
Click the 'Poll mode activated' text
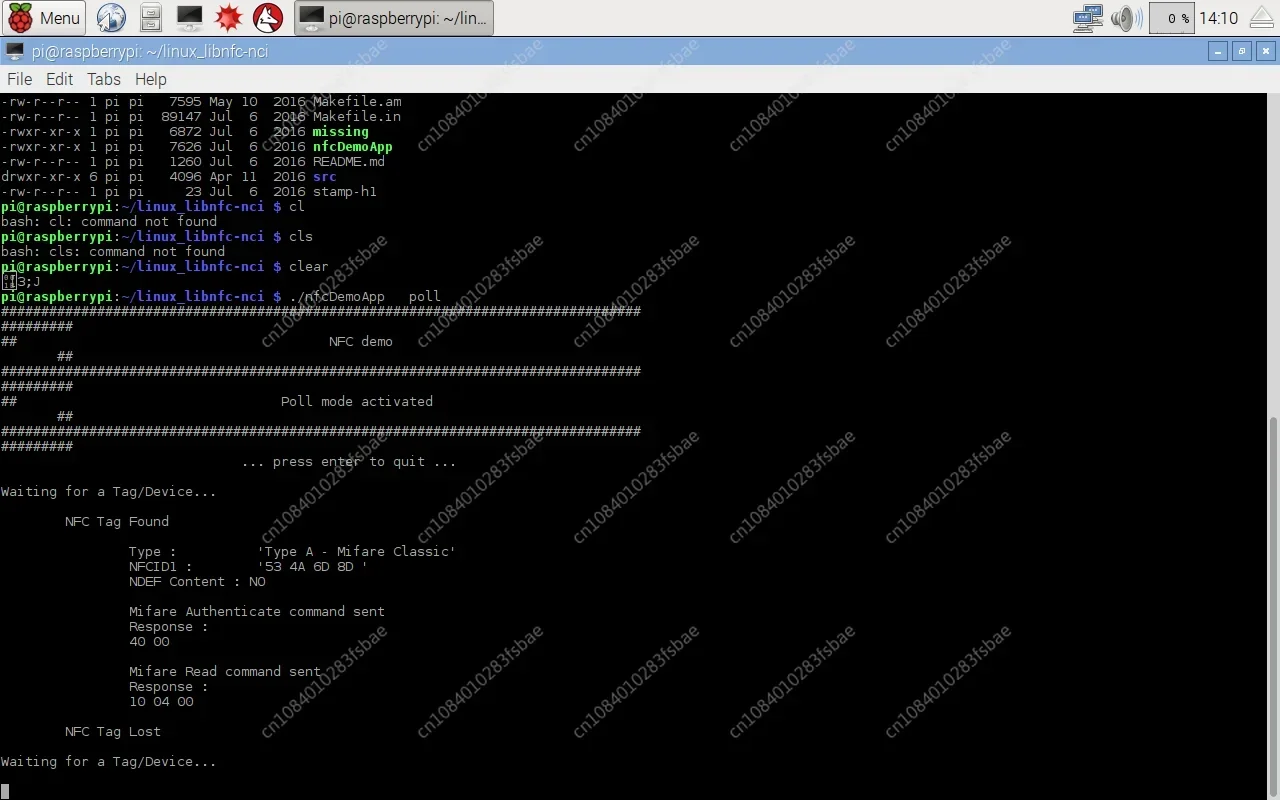tap(357, 401)
